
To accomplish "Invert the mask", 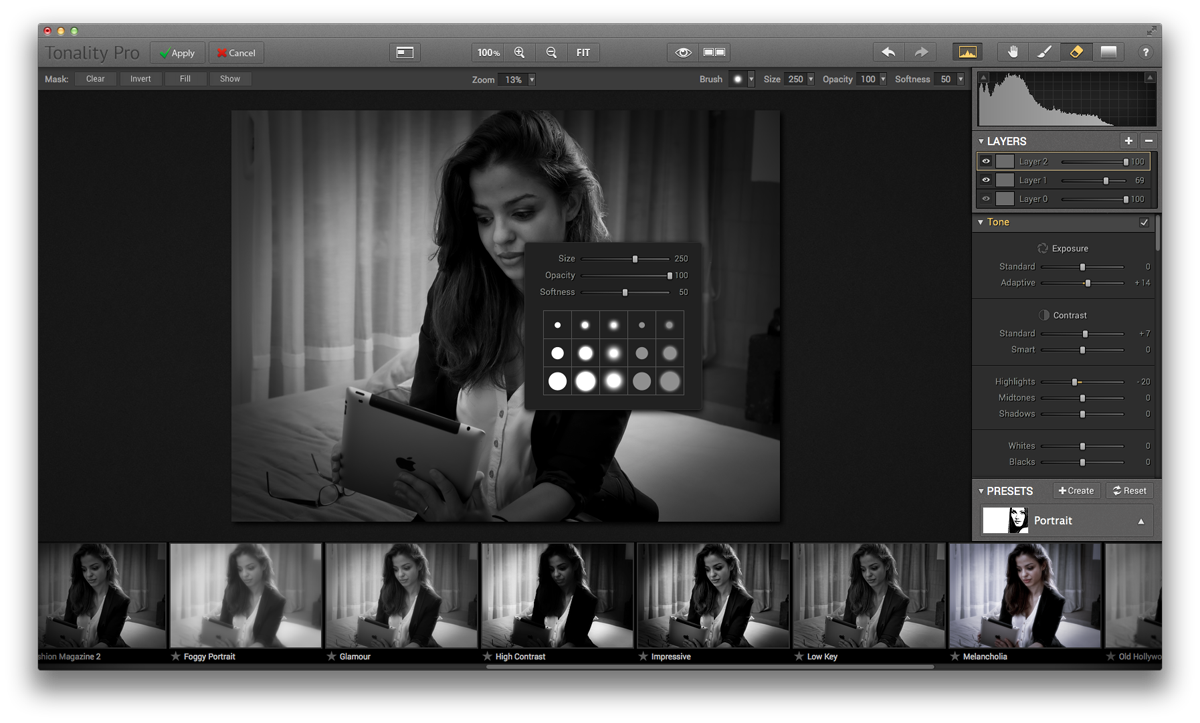I will pos(141,79).
